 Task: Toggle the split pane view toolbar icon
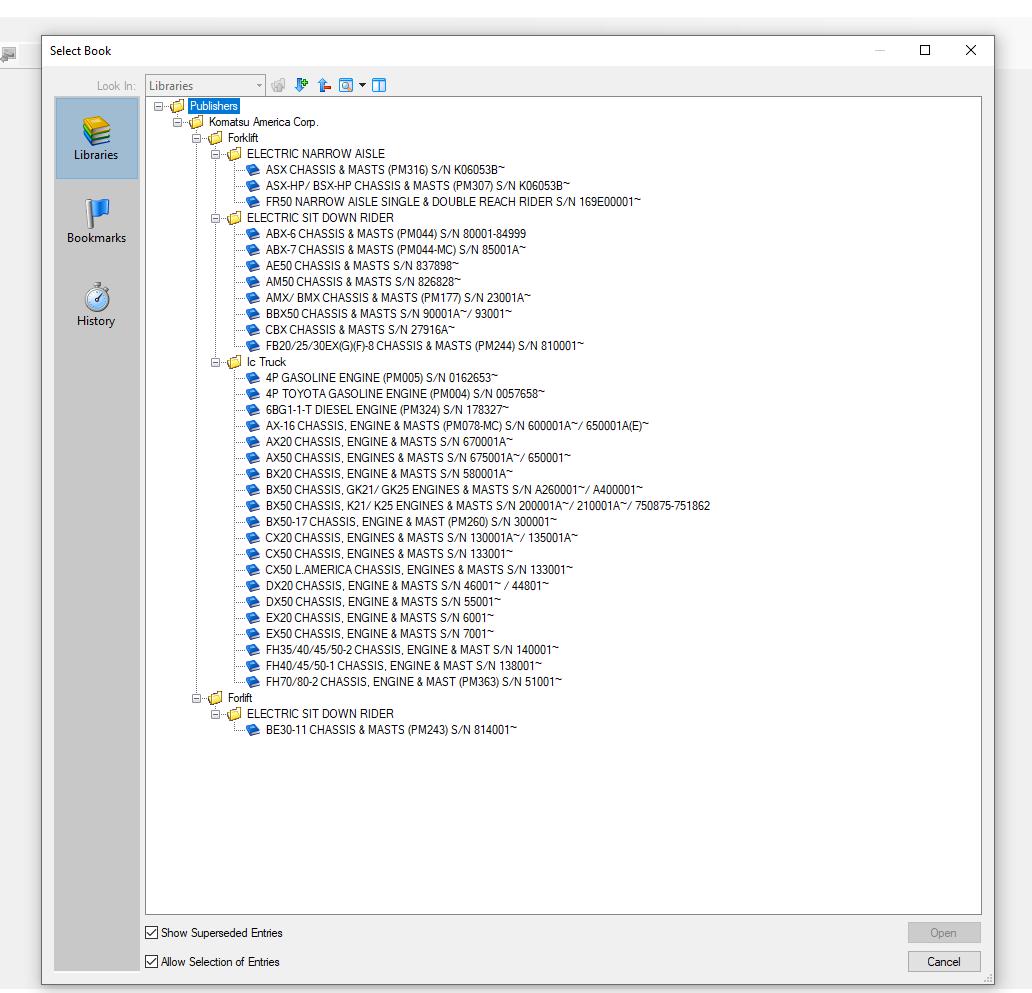point(379,85)
